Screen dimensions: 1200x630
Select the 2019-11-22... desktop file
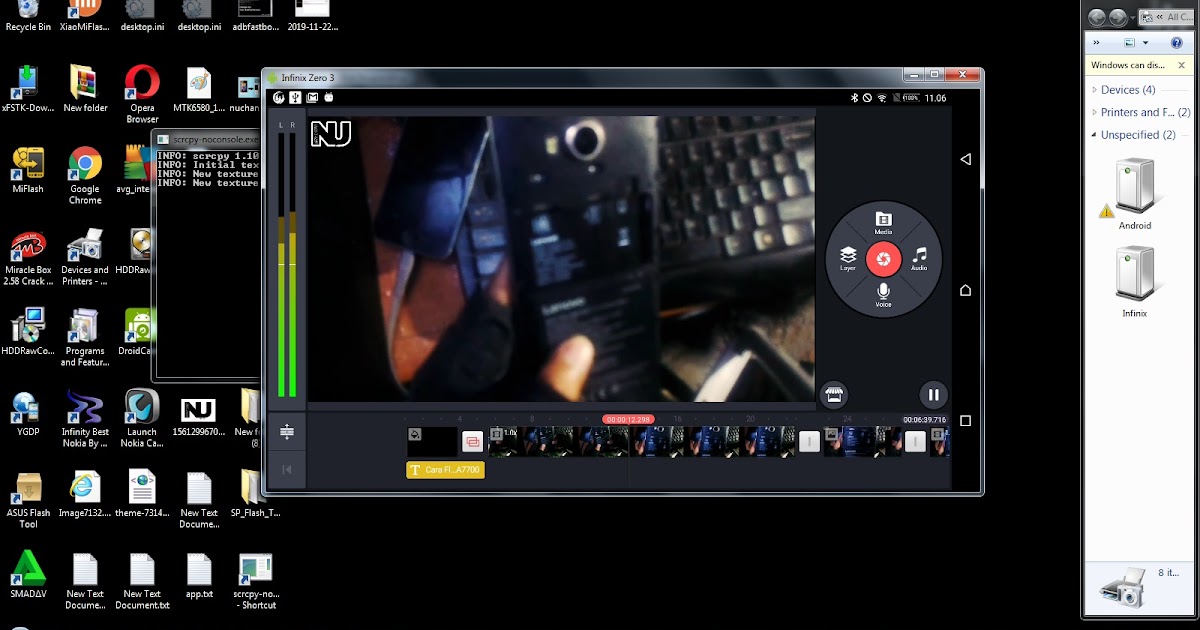313,16
